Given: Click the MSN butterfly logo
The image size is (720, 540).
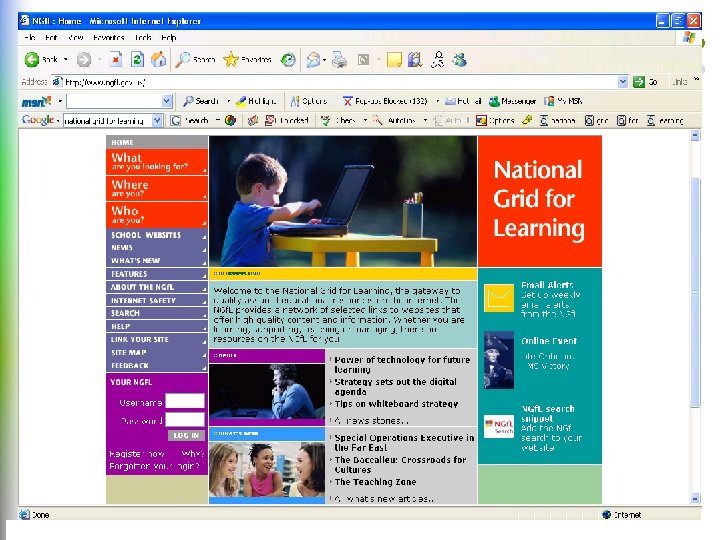Looking at the screenshot, I should click(37, 101).
